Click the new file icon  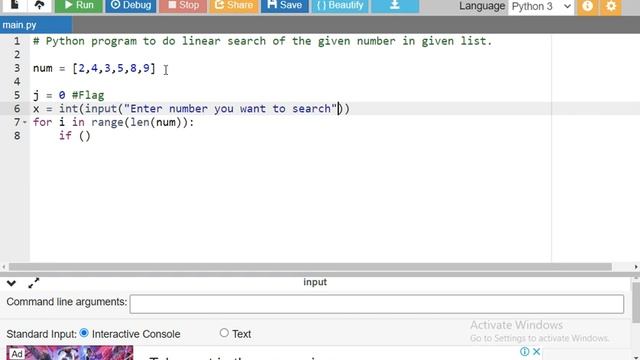coord(14,5)
